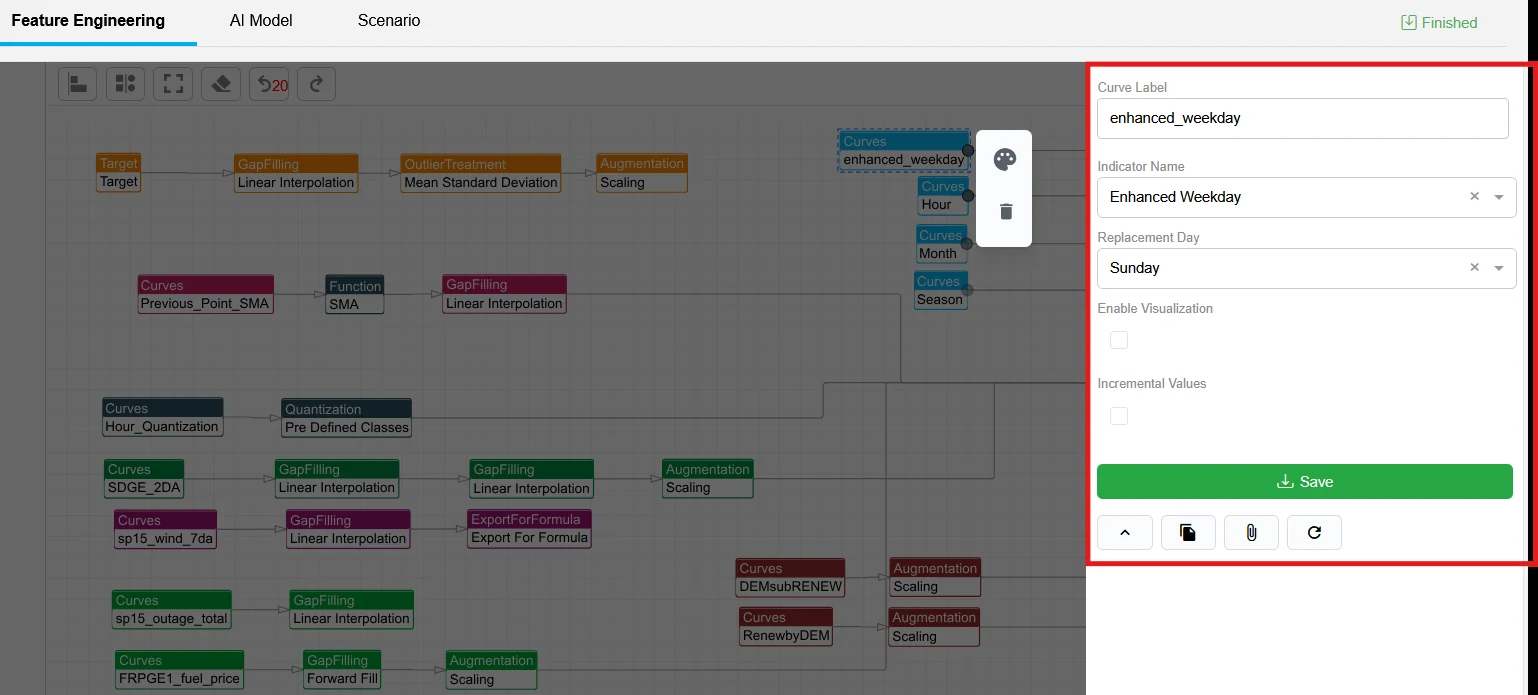This screenshot has width=1538, height=695.
Task: Select the Scaling node fed by DEMsubRENEW
Action: pos(935,577)
